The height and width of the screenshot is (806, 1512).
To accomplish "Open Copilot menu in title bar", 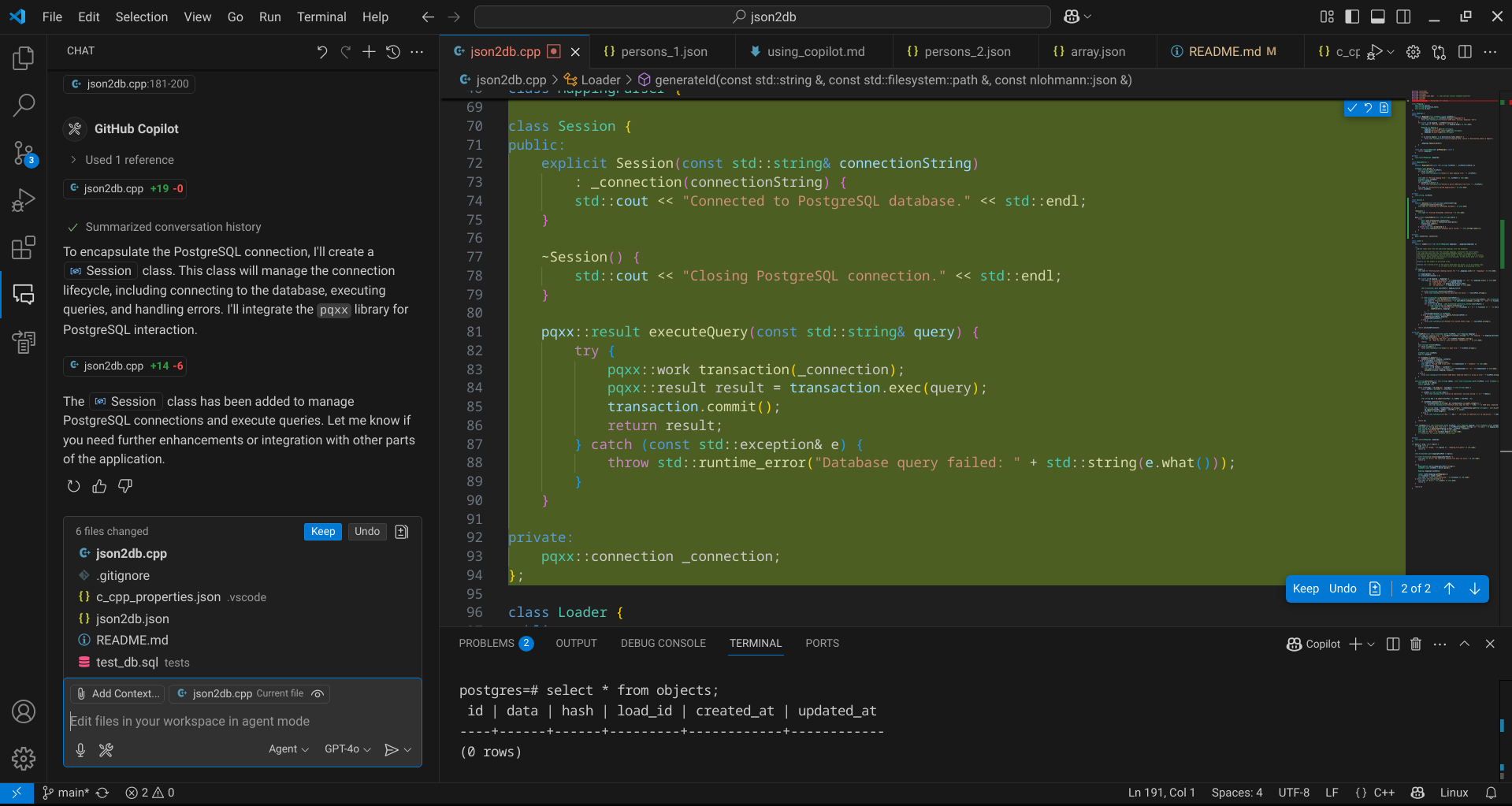I will (x=1077, y=17).
